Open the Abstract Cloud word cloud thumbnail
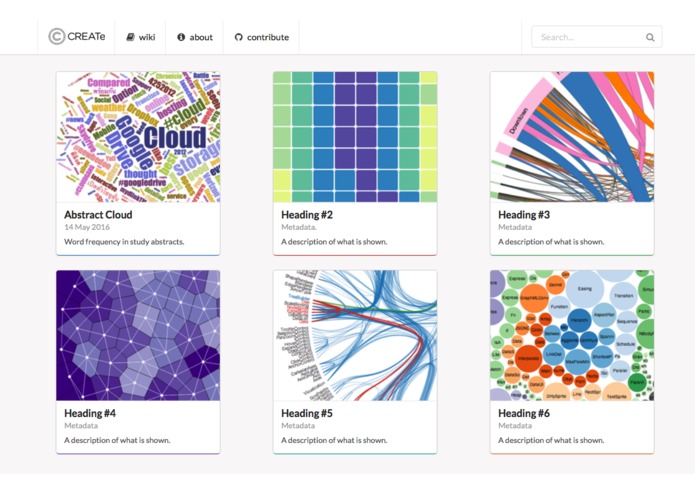 click(x=138, y=137)
